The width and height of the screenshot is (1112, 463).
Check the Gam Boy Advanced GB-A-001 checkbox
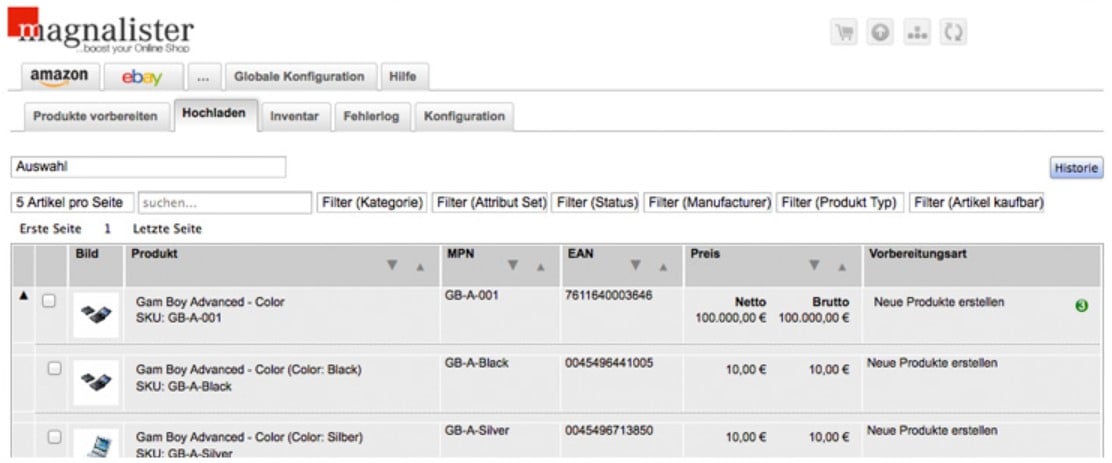[48, 301]
